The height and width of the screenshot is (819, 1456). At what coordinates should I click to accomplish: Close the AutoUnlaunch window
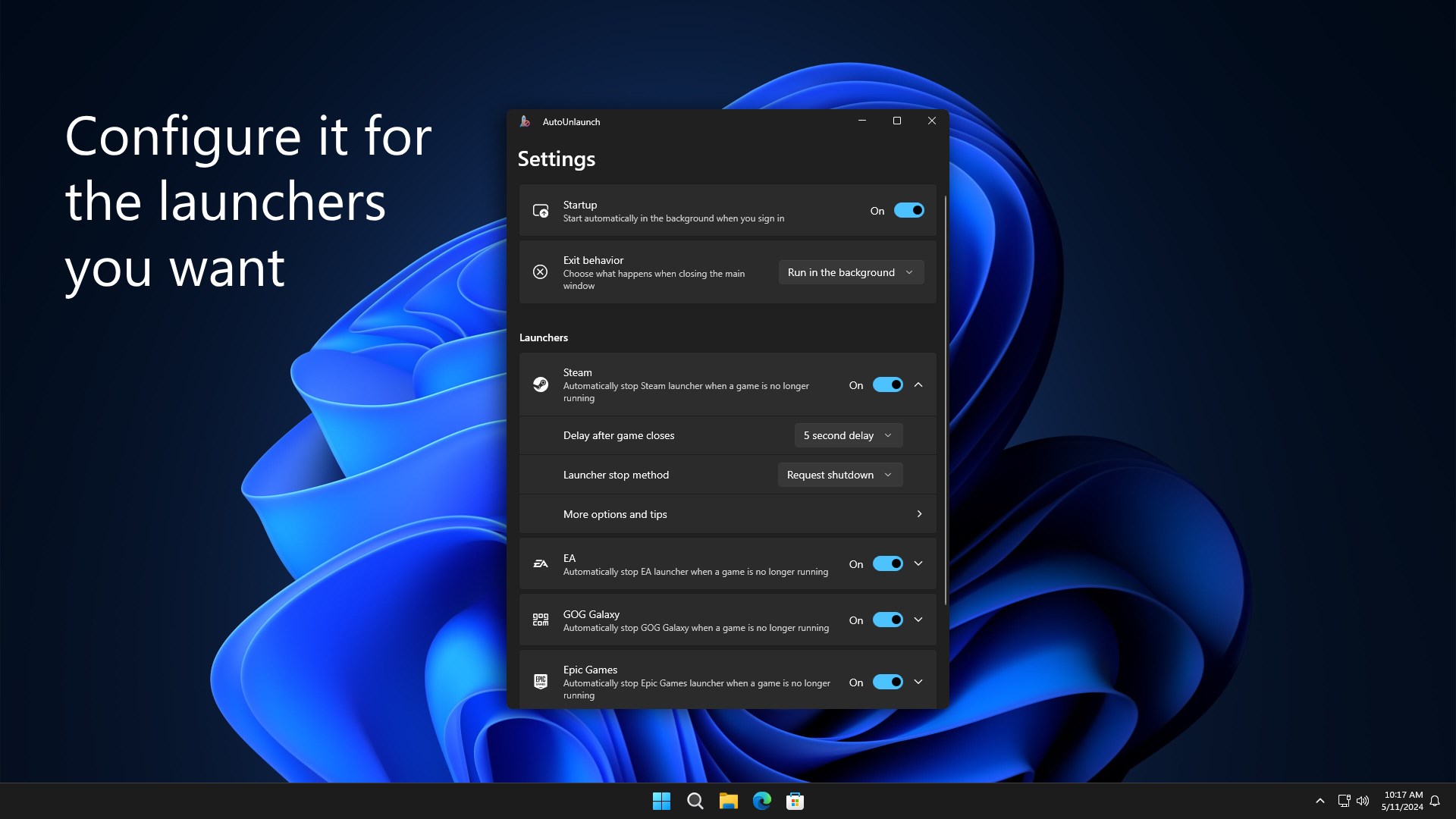point(931,121)
